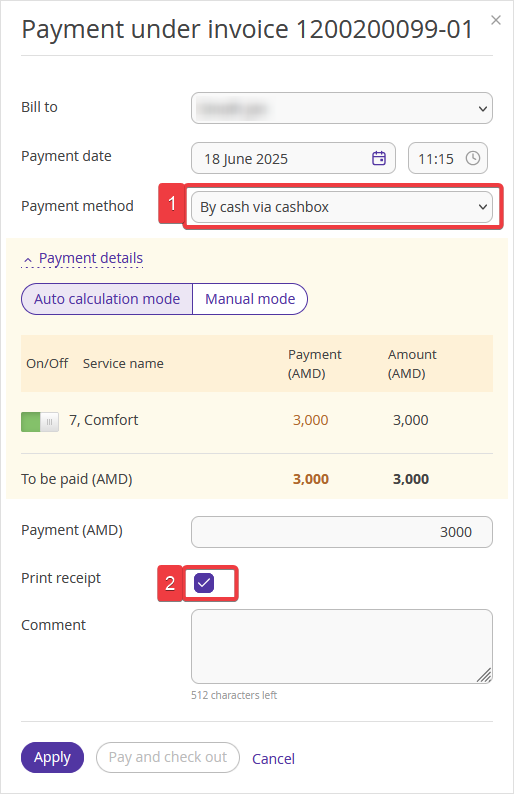Click the Apply button
The height and width of the screenshot is (794, 514).
tap(52, 757)
